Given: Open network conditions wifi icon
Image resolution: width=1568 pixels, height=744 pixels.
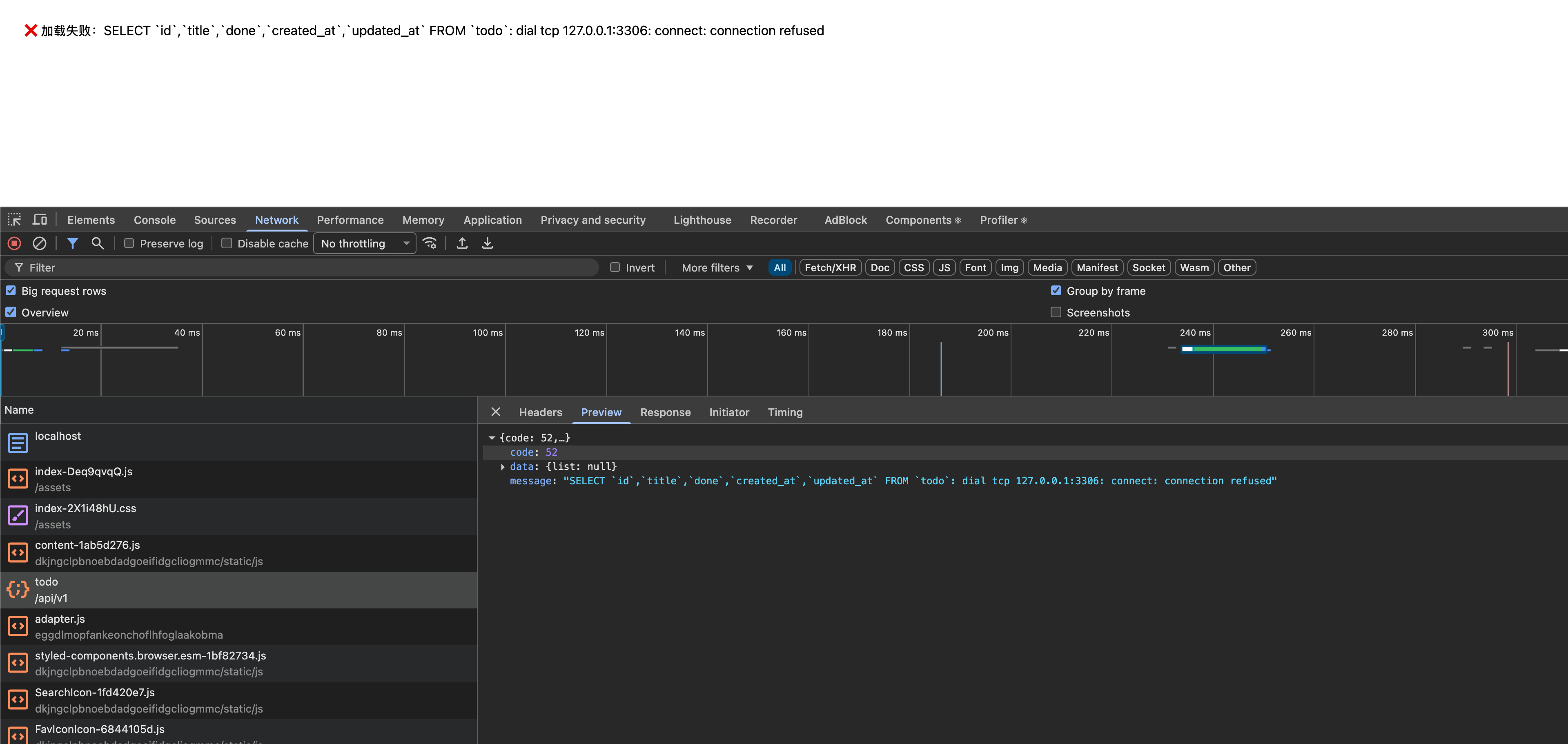Looking at the screenshot, I should tap(430, 243).
